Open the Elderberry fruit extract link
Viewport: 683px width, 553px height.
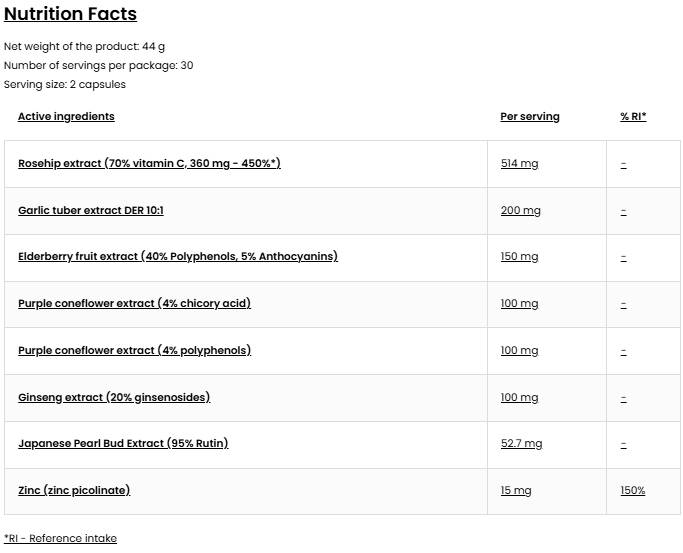point(177,256)
